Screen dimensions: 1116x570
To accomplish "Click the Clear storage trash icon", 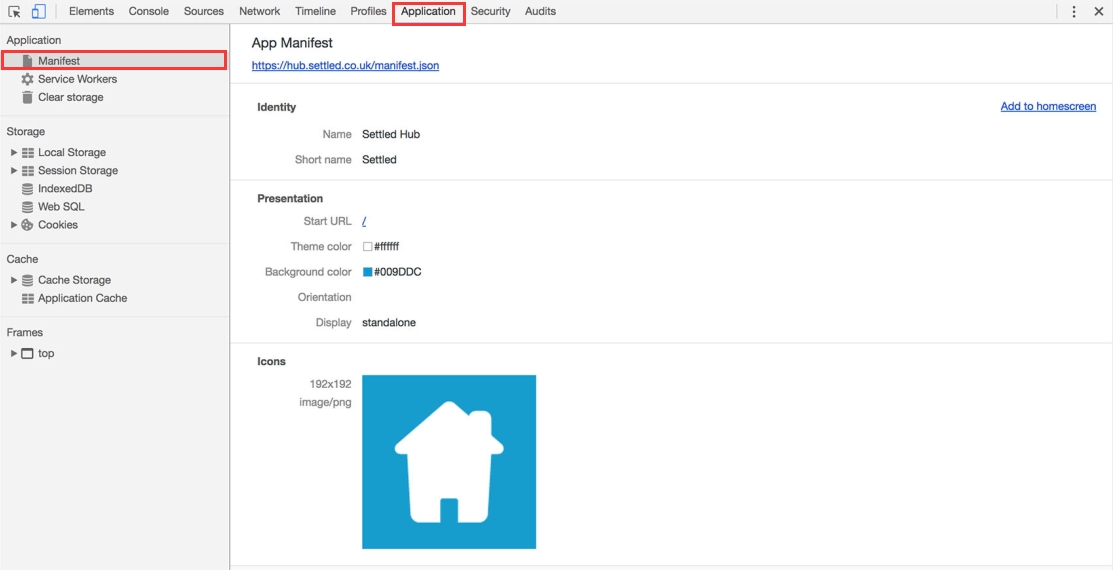I will pos(27,97).
